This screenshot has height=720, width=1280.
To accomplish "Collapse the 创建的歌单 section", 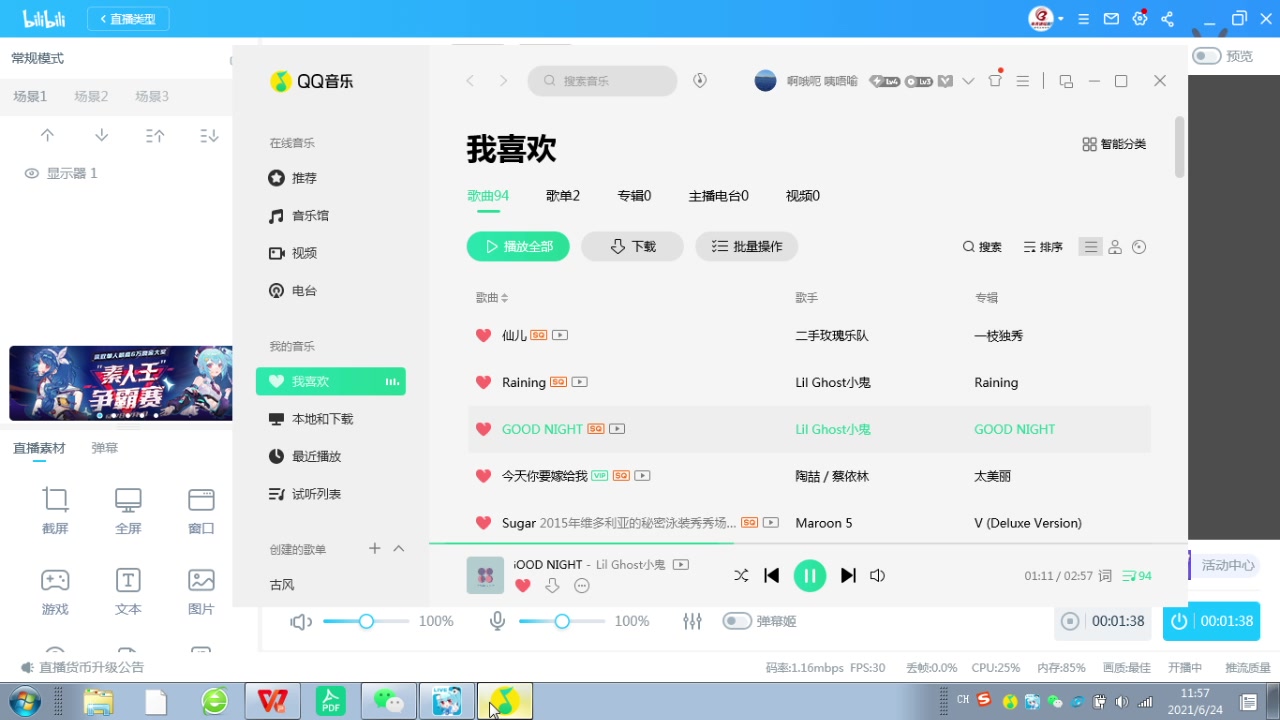I will point(399,548).
